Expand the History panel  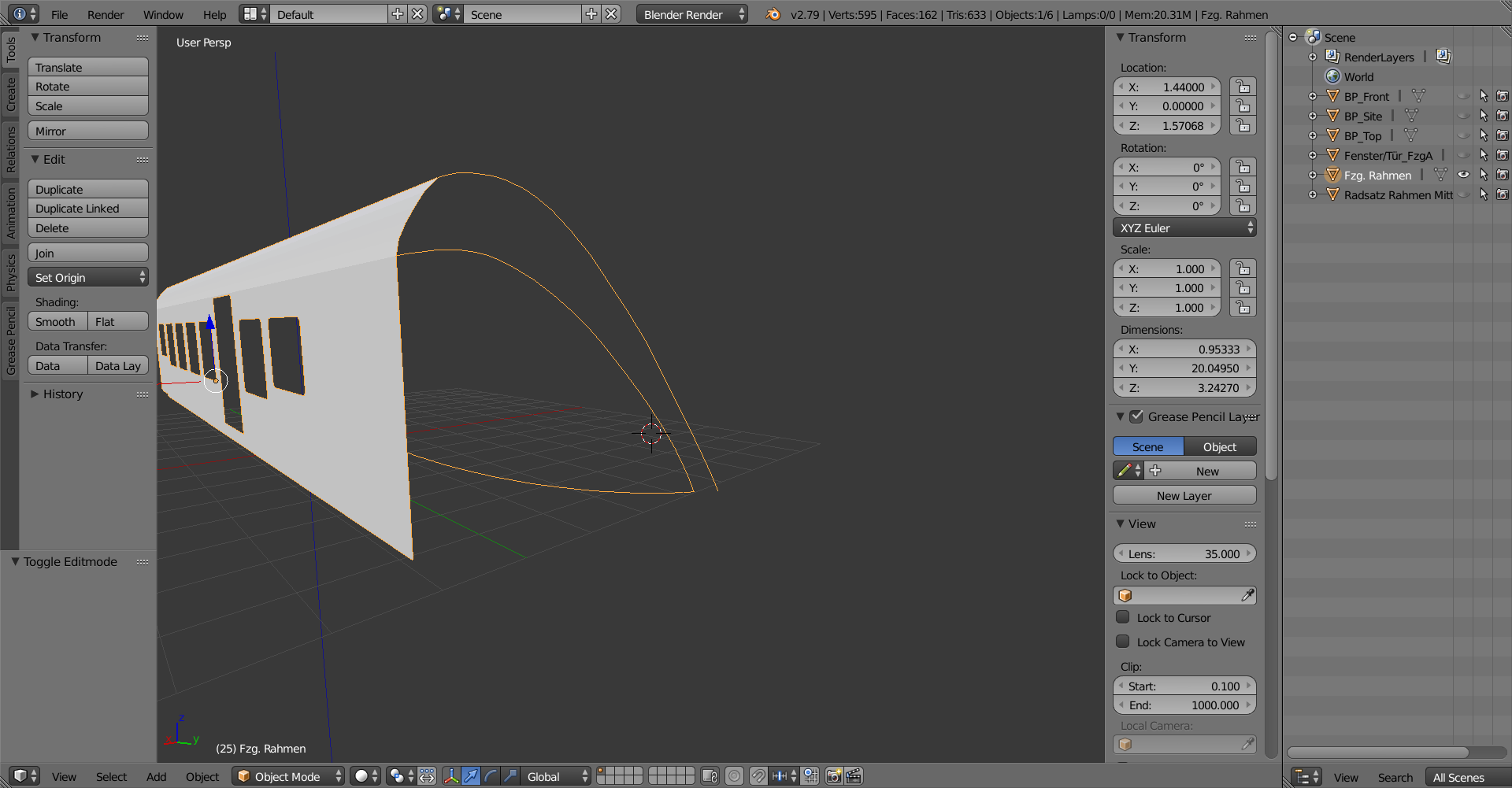click(x=62, y=394)
